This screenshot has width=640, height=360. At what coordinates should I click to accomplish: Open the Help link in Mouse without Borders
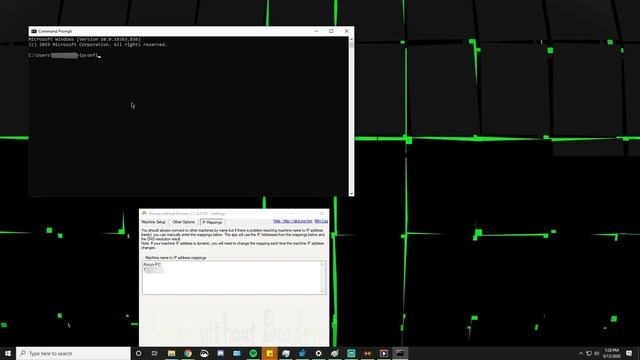point(292,221)
